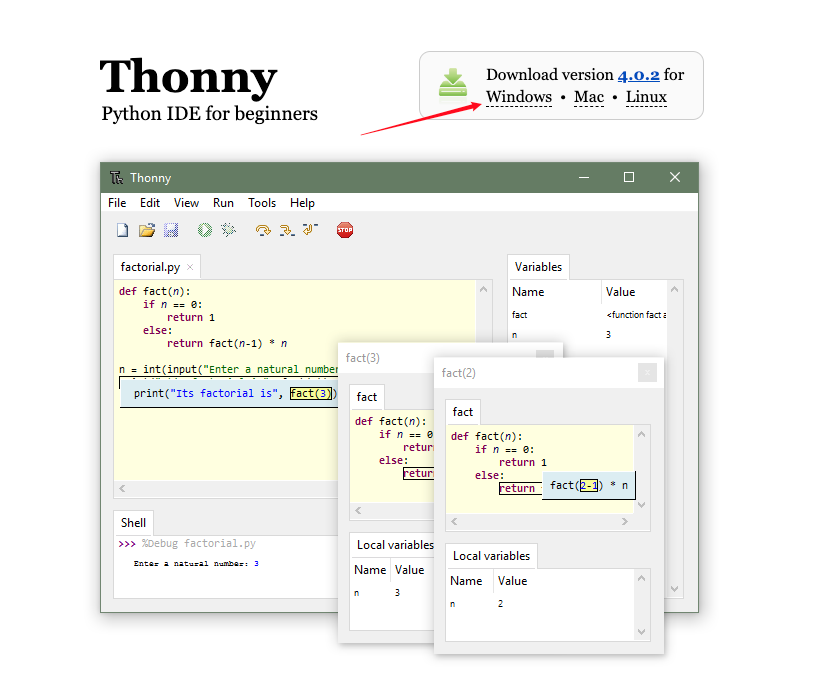Click the Step out debugger icon
This screenshot has height=682, width=823.
pyautogui.click(x=309, y=230)
